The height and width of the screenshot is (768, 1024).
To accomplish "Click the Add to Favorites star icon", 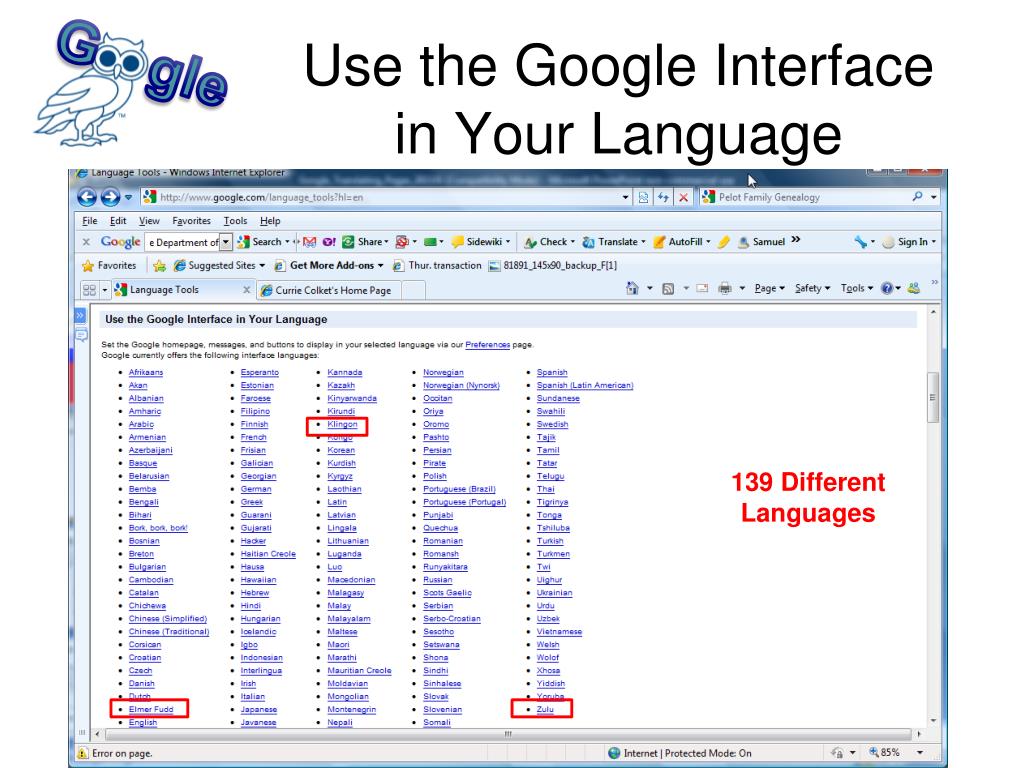I will pos(158,266).
